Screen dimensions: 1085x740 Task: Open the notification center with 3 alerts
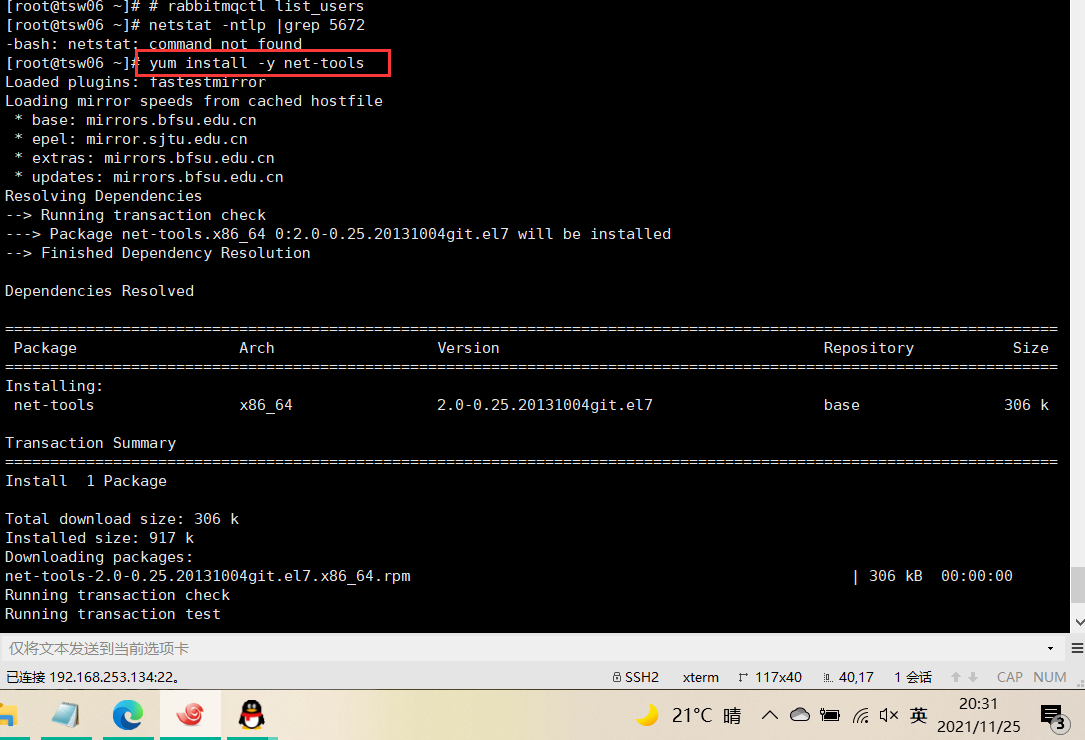1053,717
